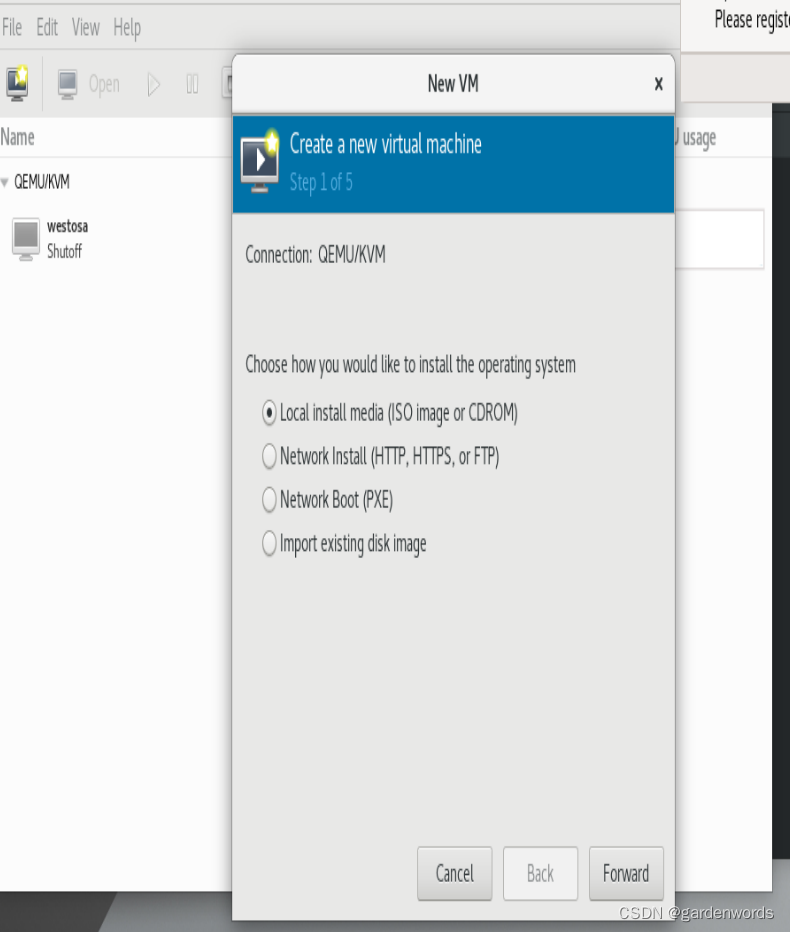790x932 pixels.
Task: Open the Help menu
Action: [x=127, y=27]
